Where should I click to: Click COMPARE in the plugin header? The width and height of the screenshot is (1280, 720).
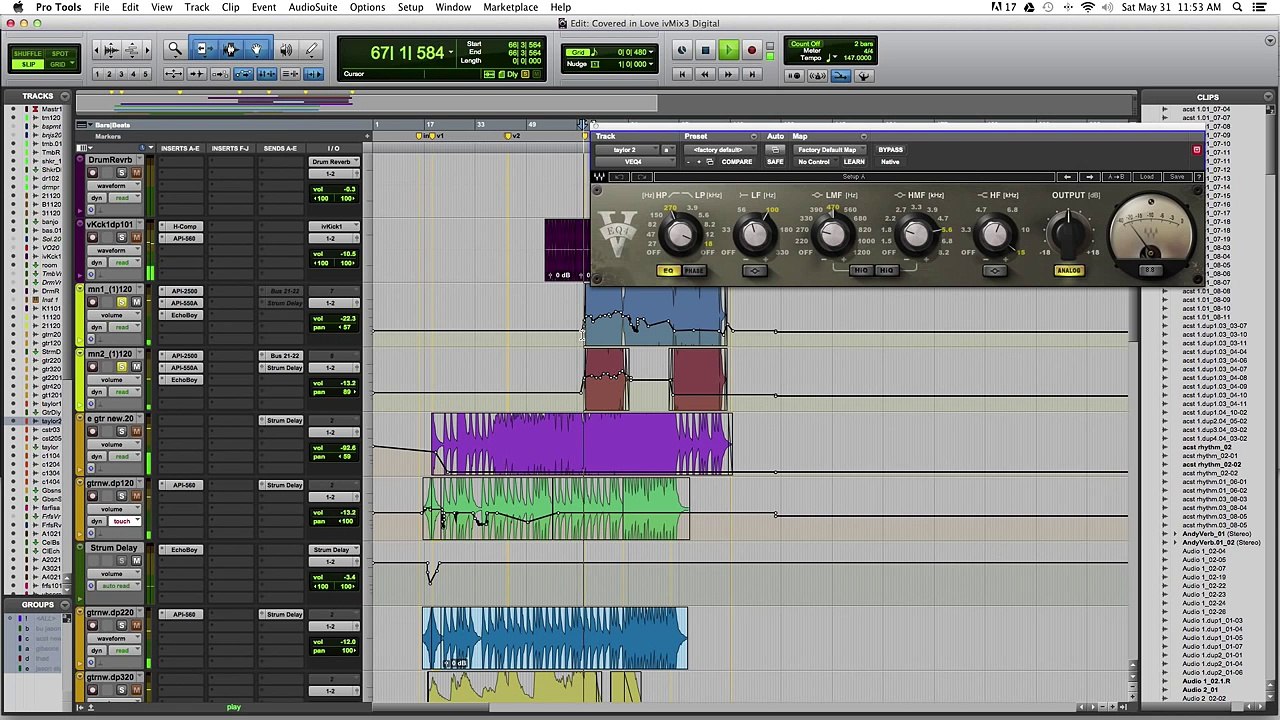tap(736, 162)
